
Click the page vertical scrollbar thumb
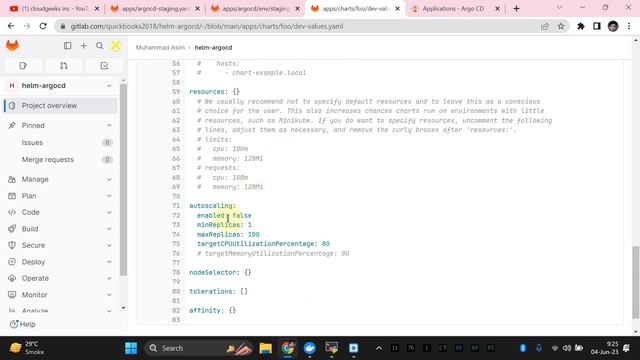[636, 282]
